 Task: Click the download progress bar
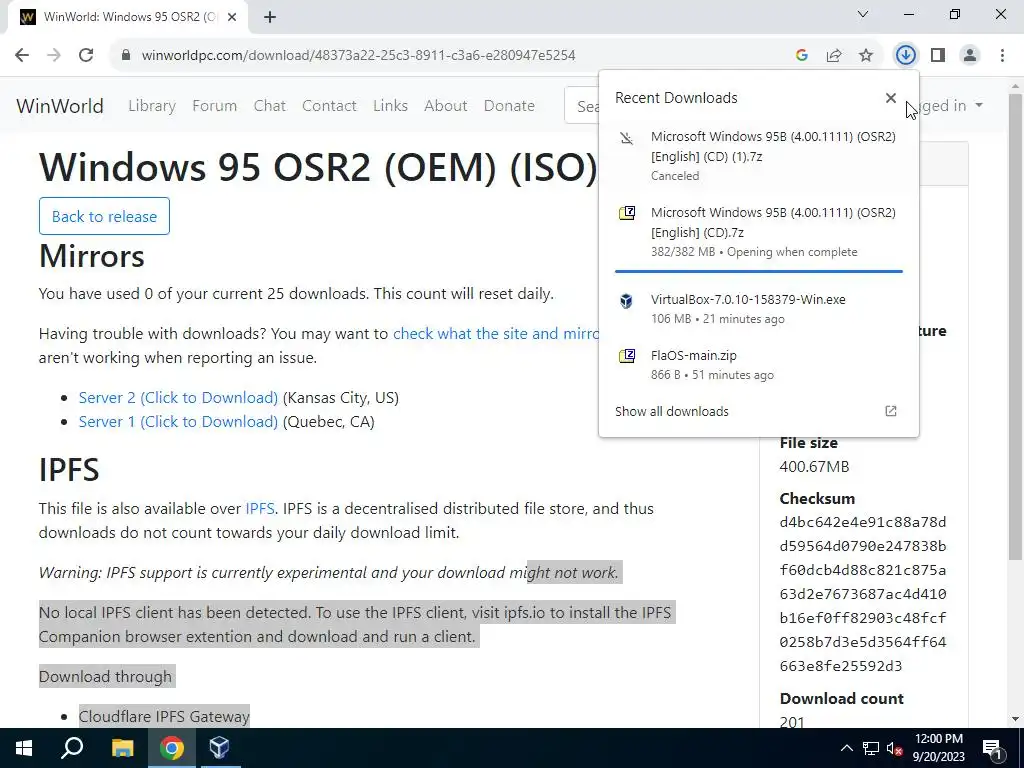point(758,271)
